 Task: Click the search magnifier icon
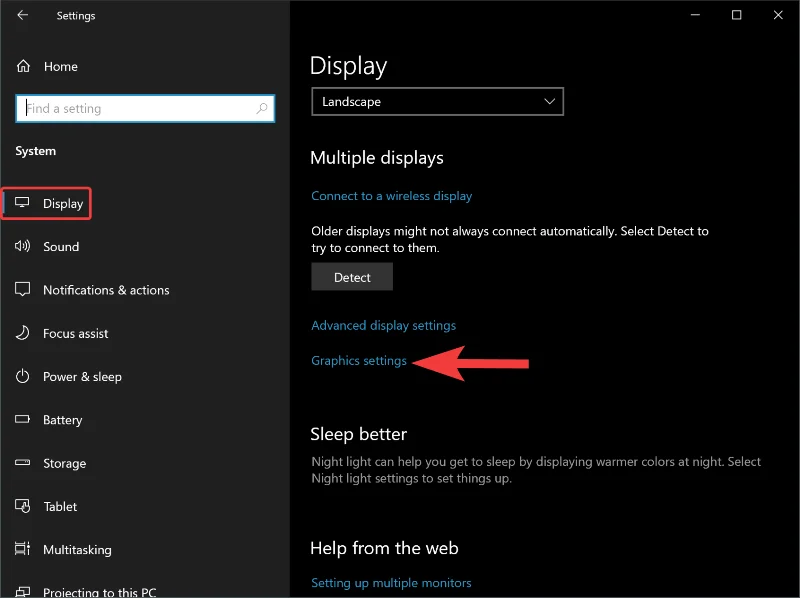262,108
